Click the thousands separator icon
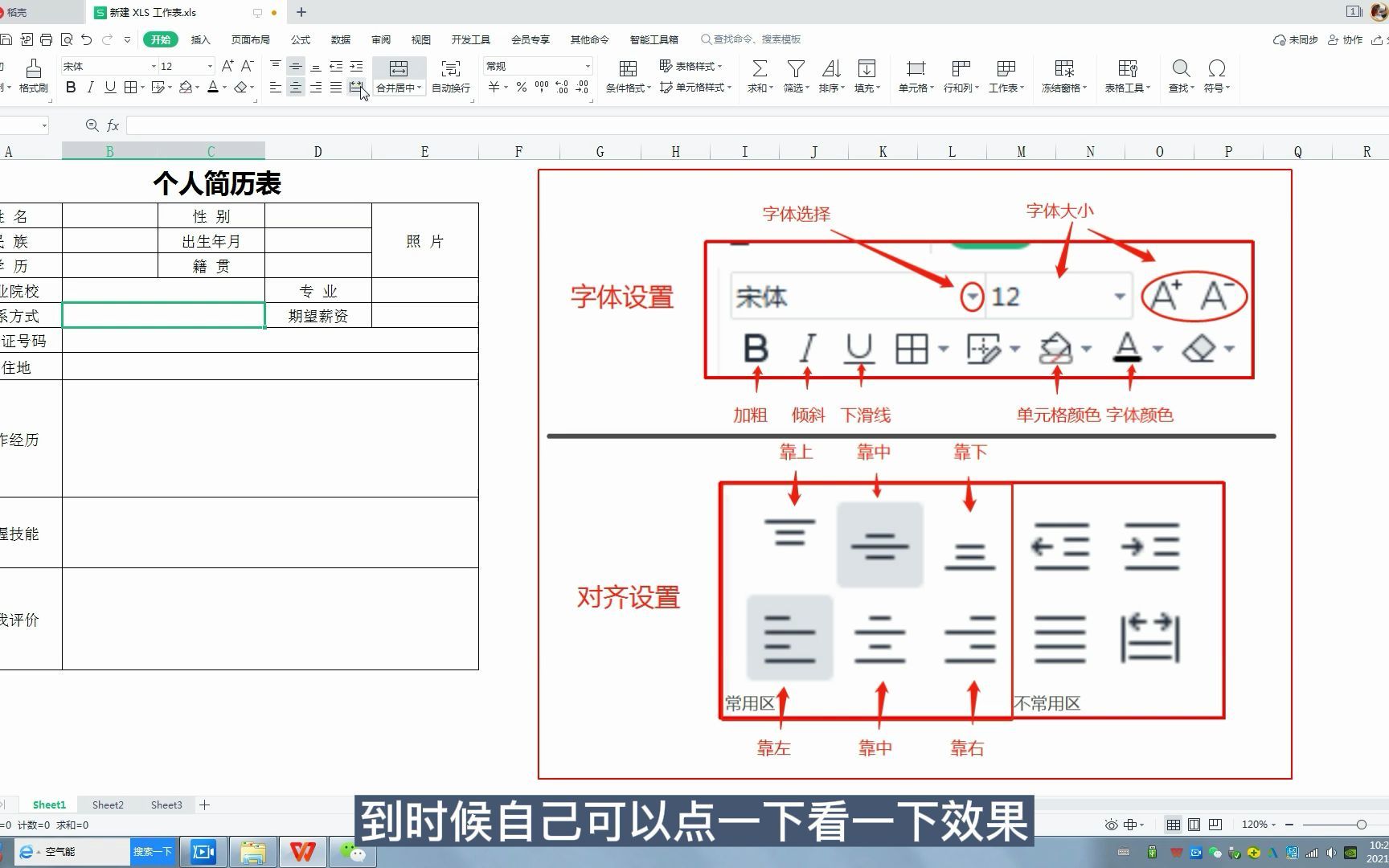Image resolution: width=1389 pixels, height=868 pixels. click(x=542, y=88)
